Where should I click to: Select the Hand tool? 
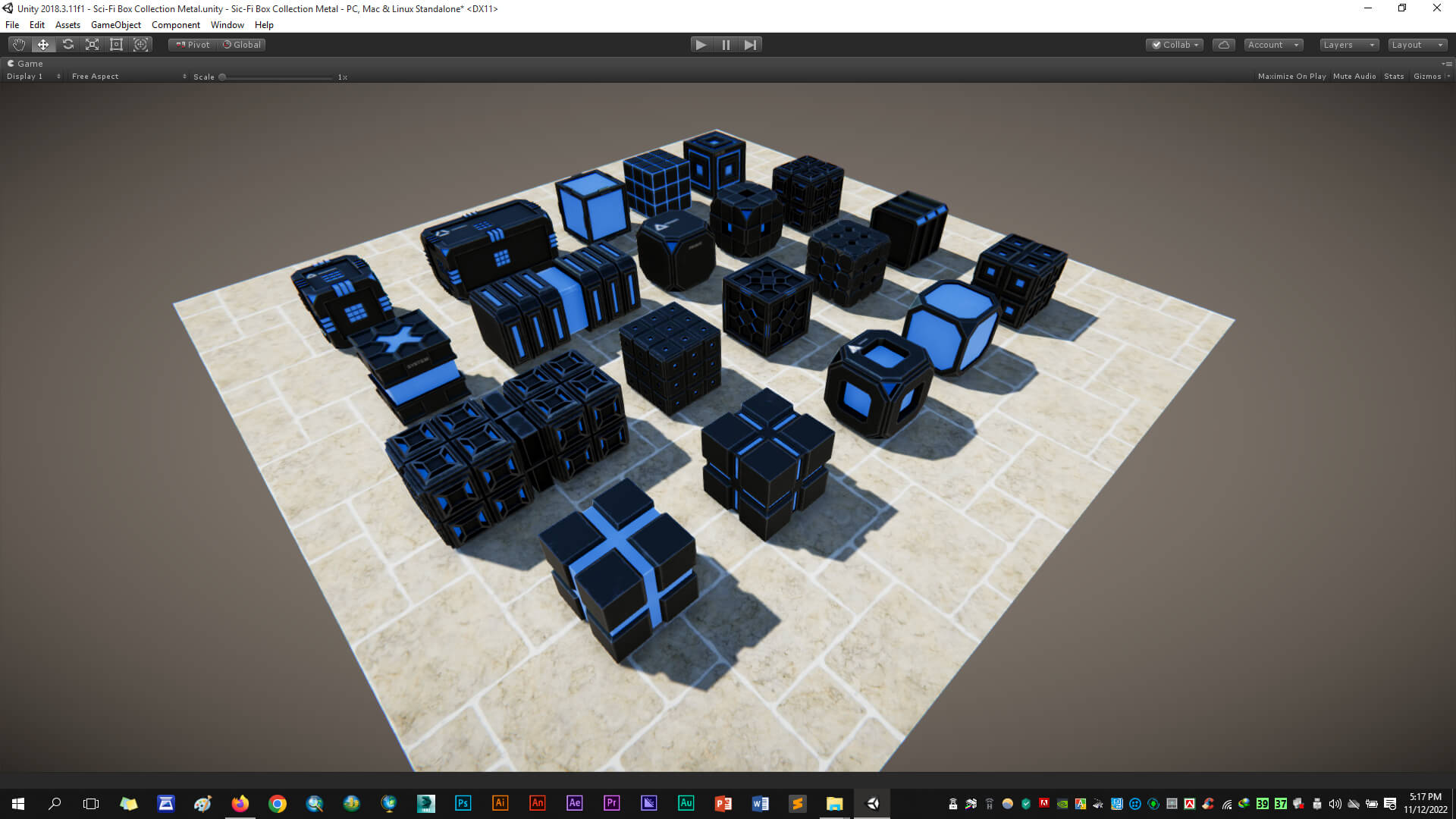click(x=19, y=45)
